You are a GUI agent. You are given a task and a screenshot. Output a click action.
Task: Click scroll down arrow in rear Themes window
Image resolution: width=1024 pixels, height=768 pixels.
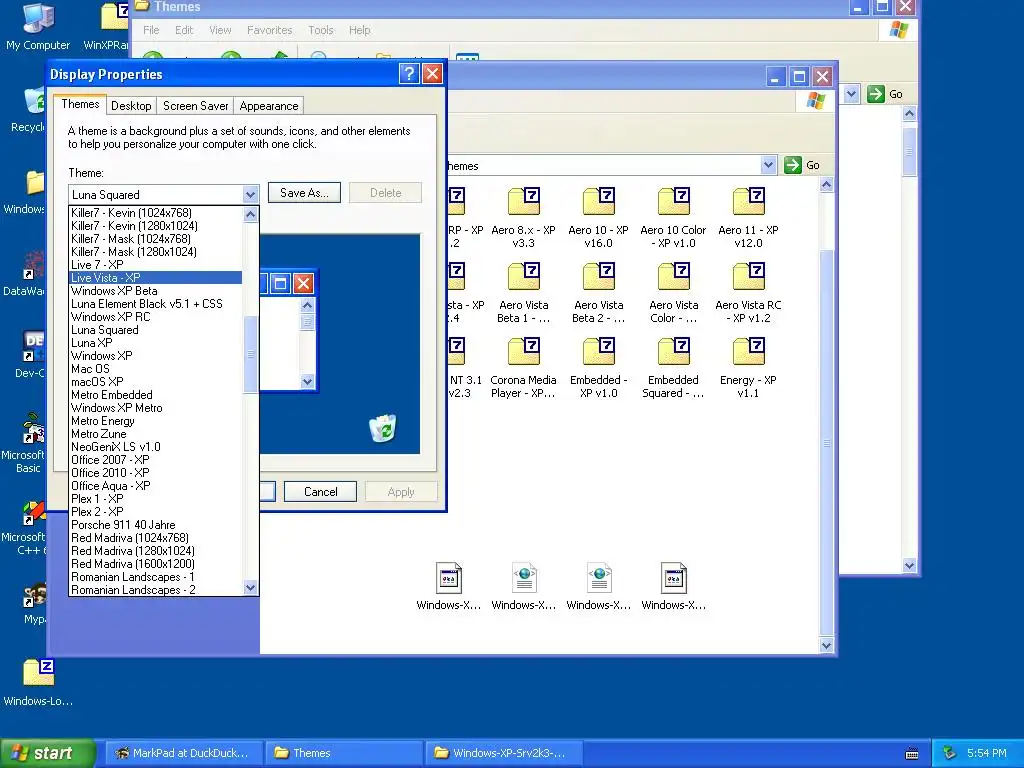[910, 566]
